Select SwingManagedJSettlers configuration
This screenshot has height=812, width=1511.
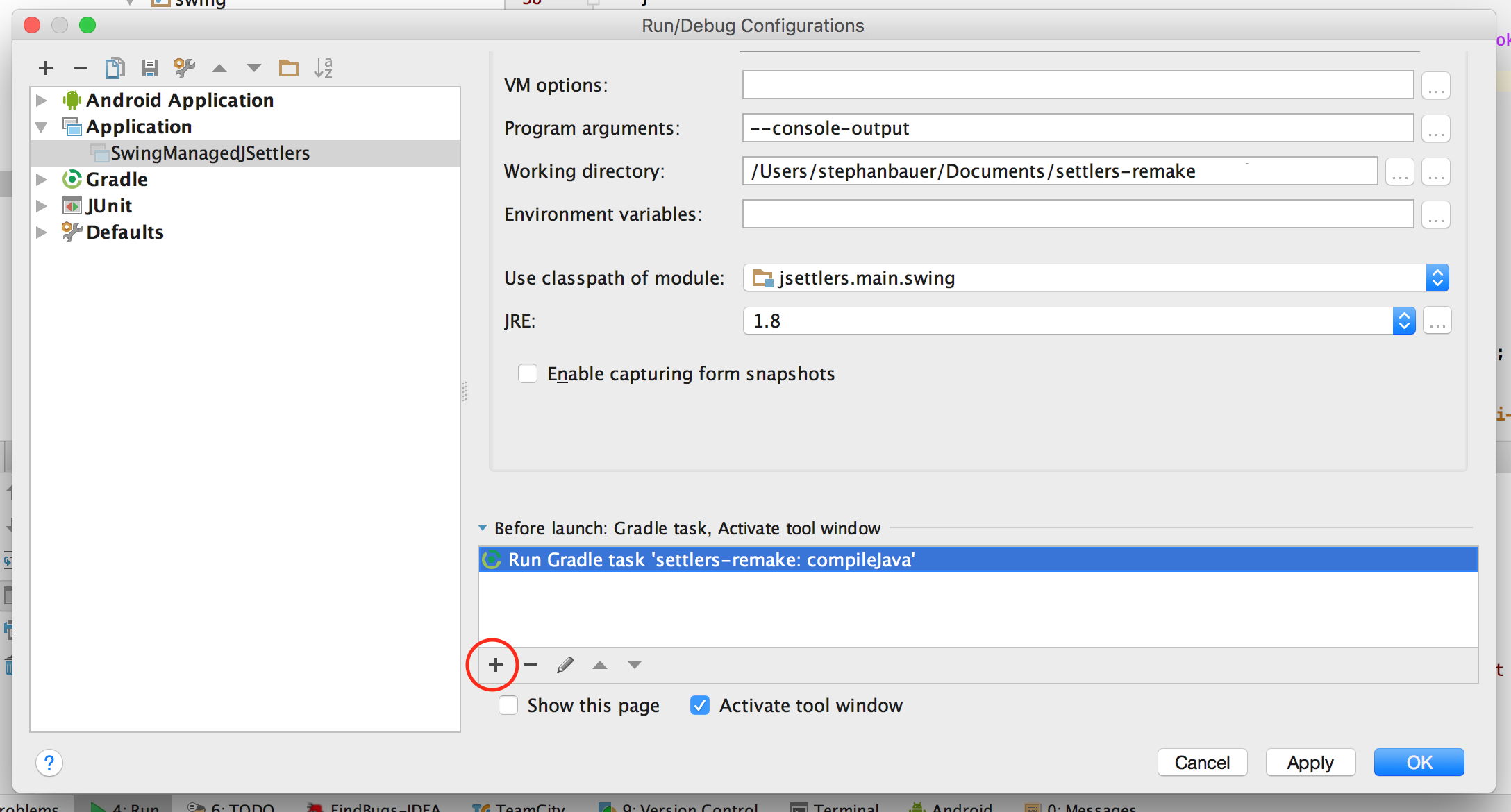[210, 153]
